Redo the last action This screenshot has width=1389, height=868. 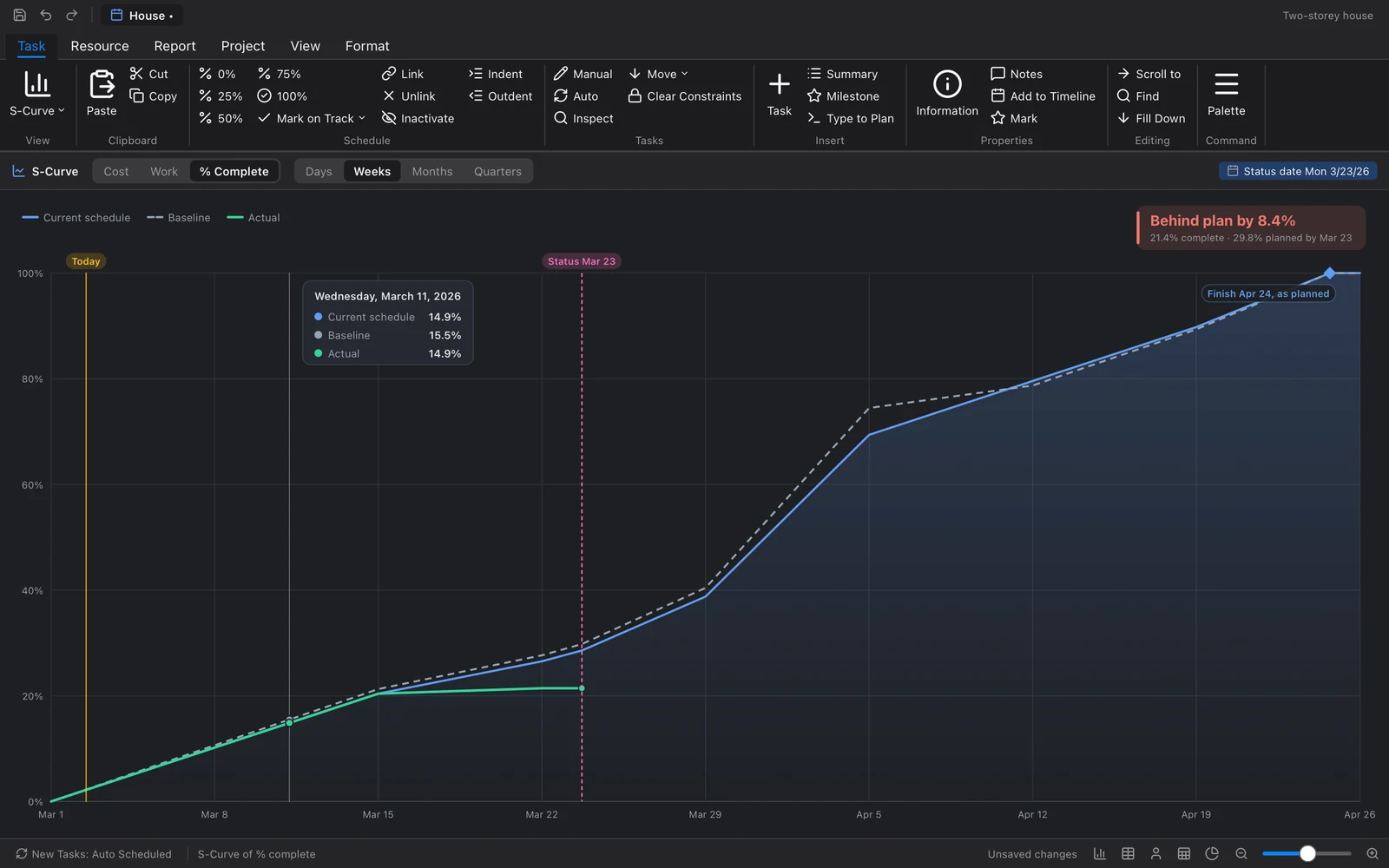coord(72,16)
